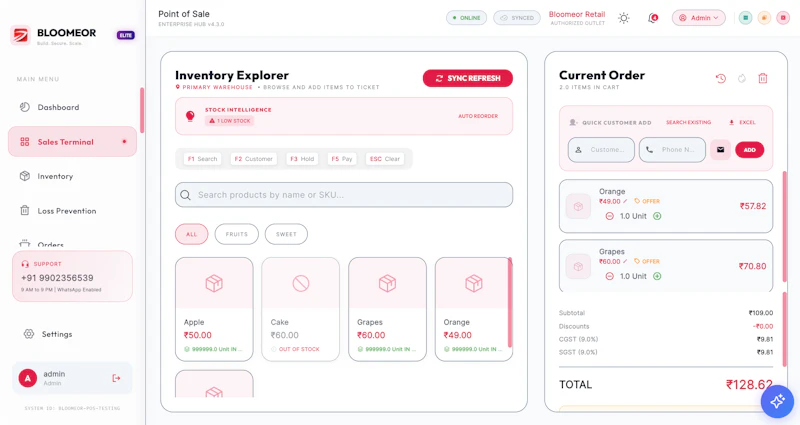The width and height of the screenshot is (800, 425).
Task: Open notifications bell icon
Action: pyautogui.click(x=653, y=18)
